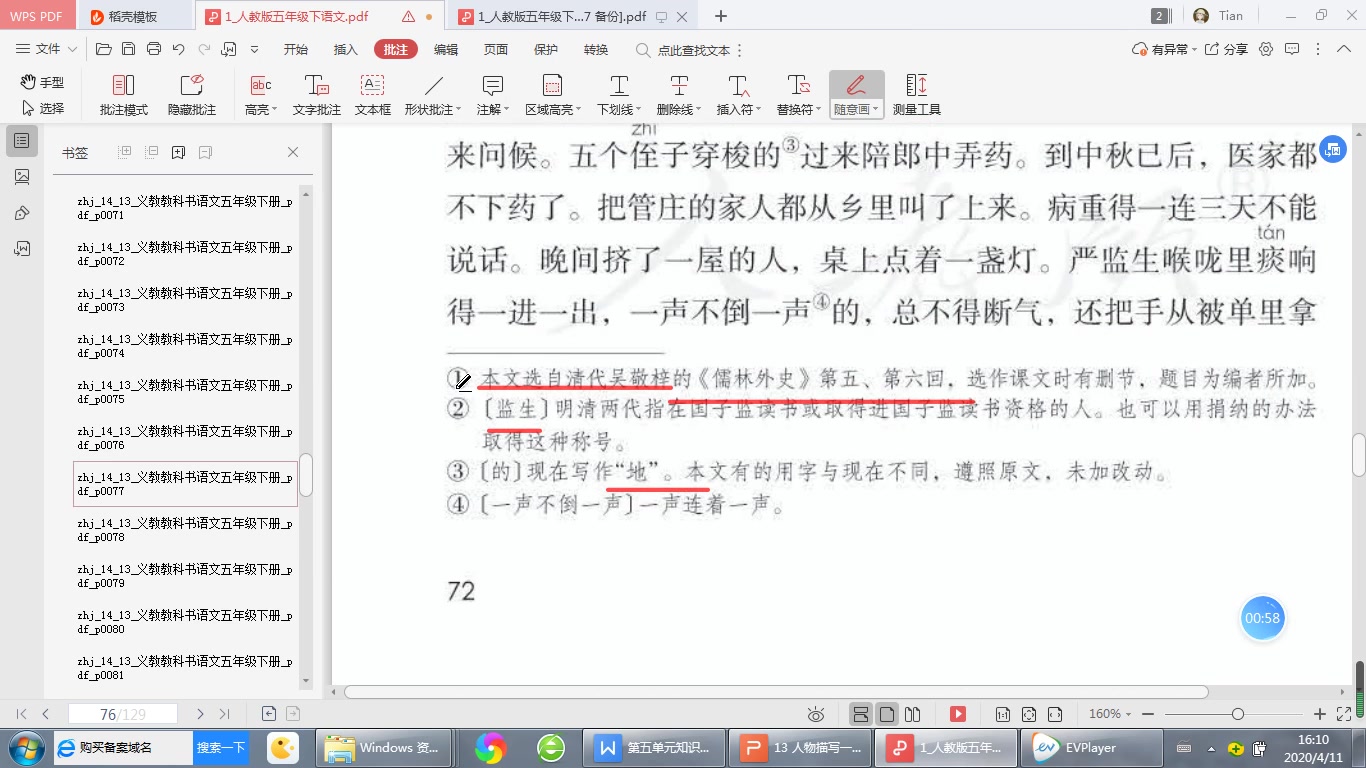Switch to the 插入 ribbon tab

pyautogui.click(x=345, y=50)
